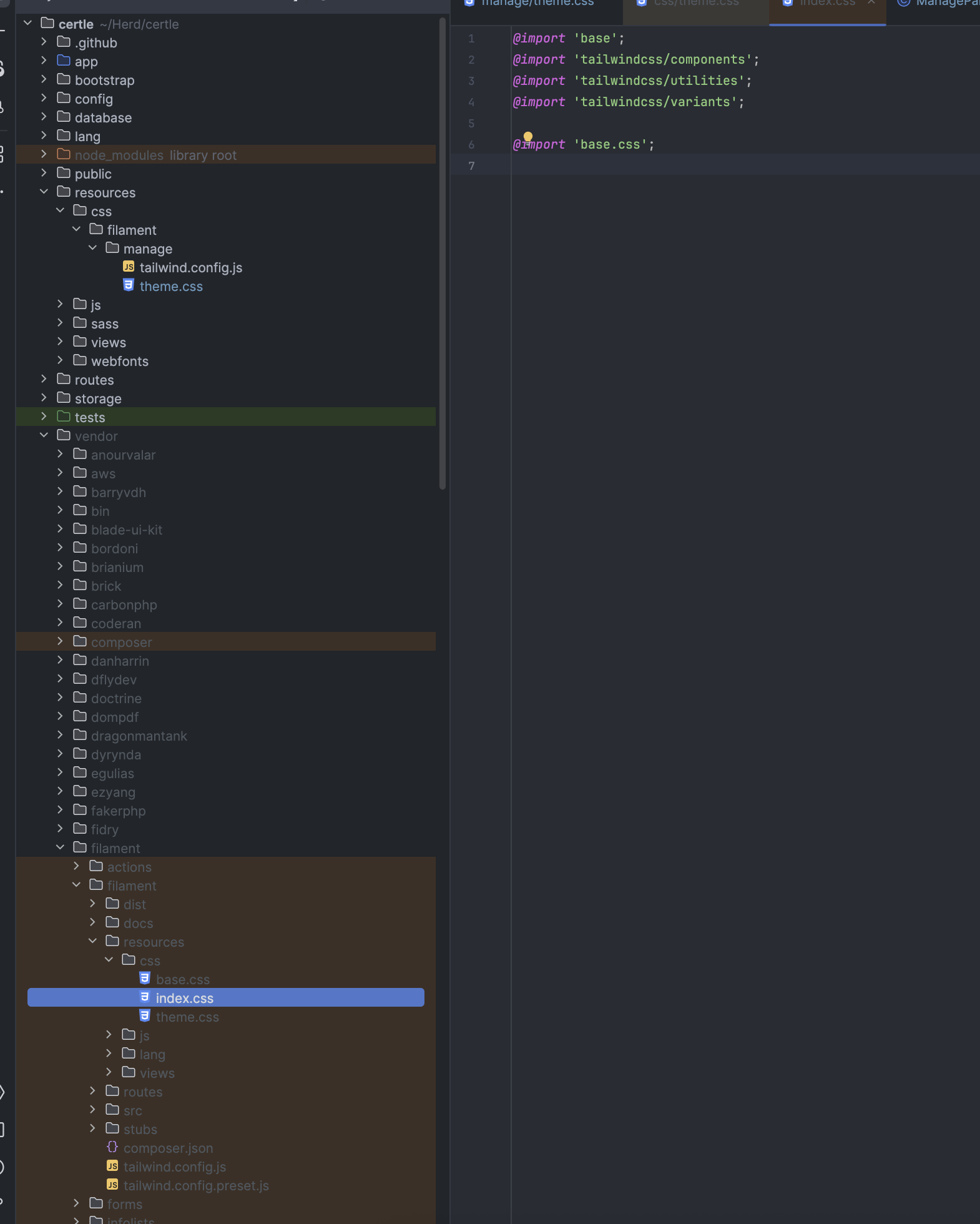The image size is (980, 1224).
Task: Click the dist folder icon
Action: point(112,904)
